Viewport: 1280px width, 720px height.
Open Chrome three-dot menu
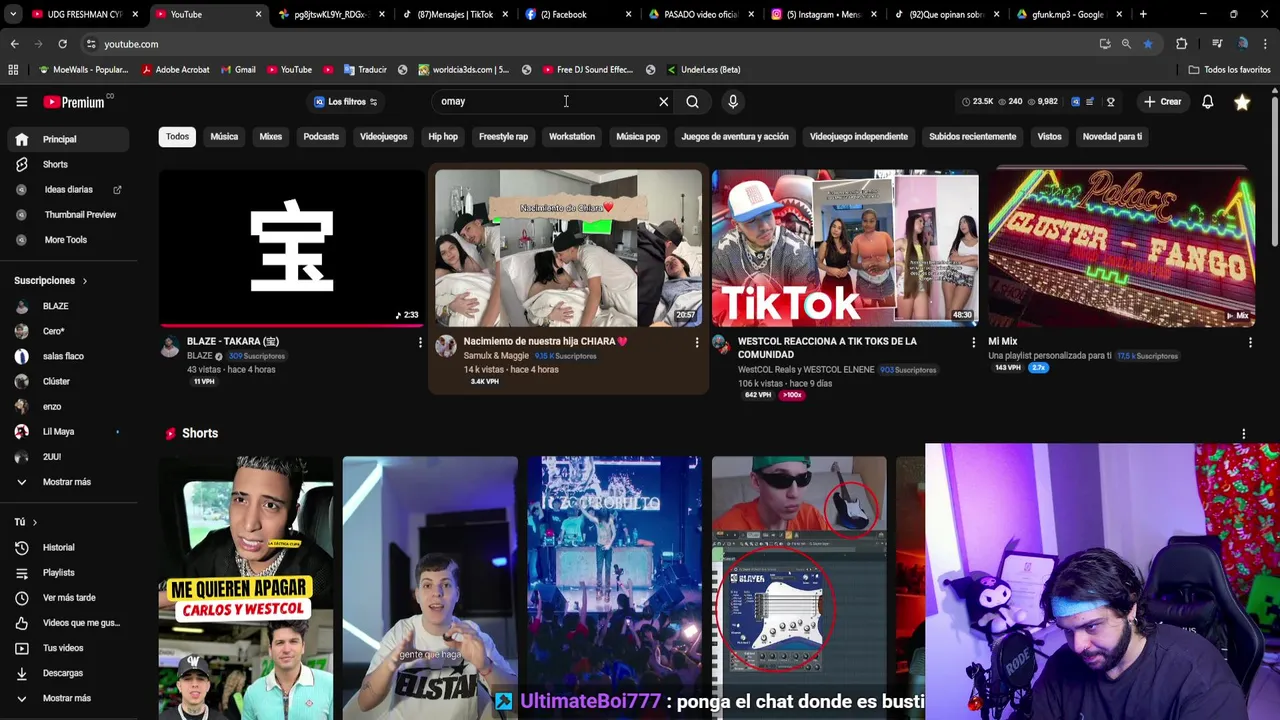(1266, 44)
